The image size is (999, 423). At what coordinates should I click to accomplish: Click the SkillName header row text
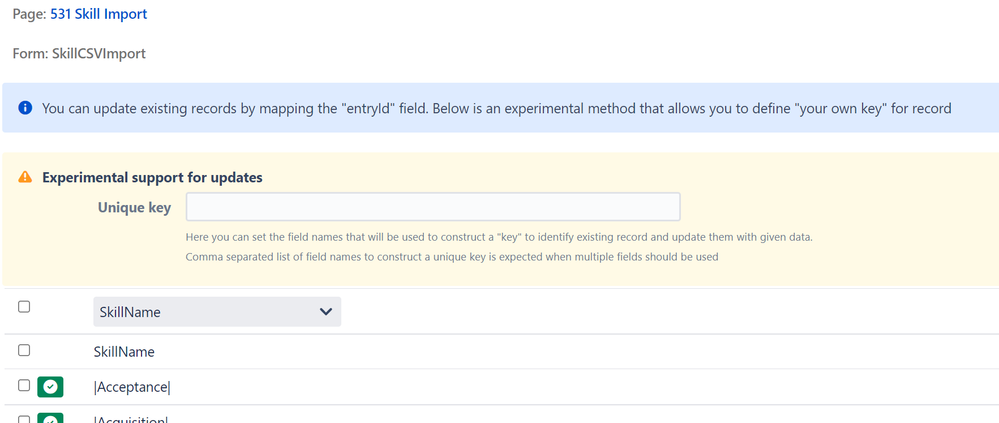pyautogui.click(x=124, y=352)
